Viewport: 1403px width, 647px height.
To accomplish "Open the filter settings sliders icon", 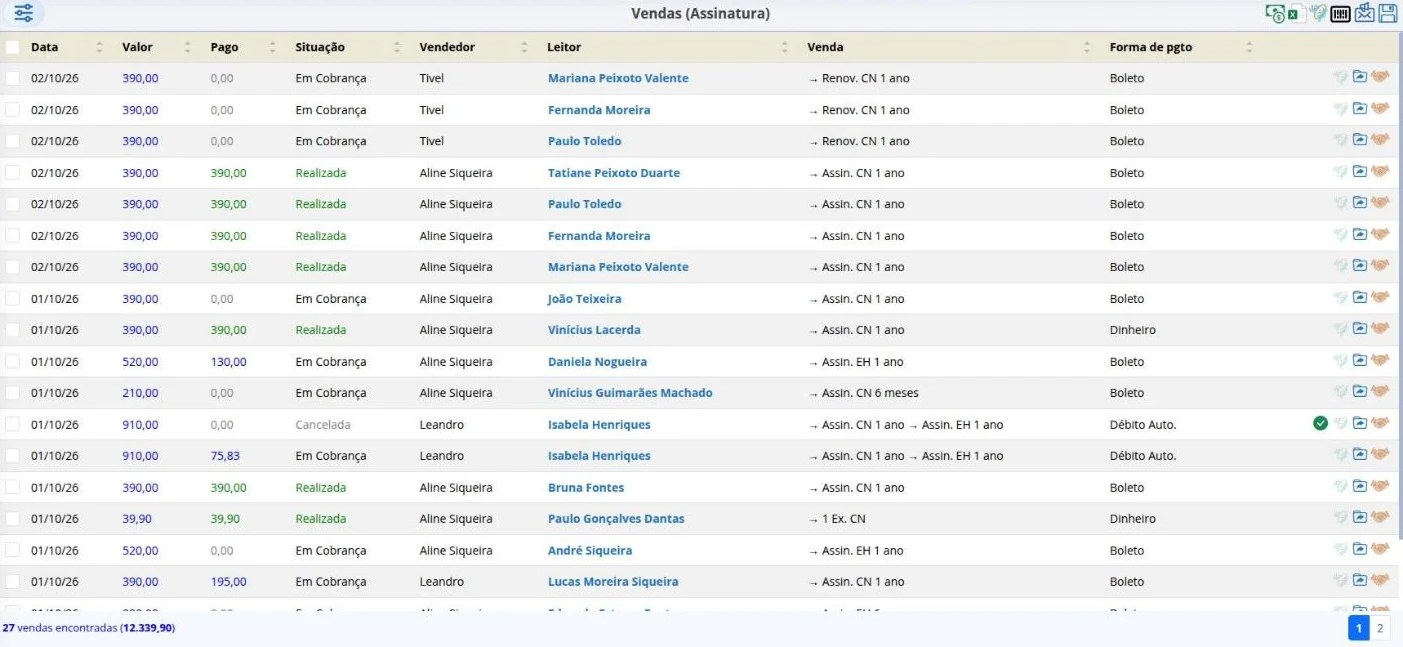I will [x=24, y=14].
